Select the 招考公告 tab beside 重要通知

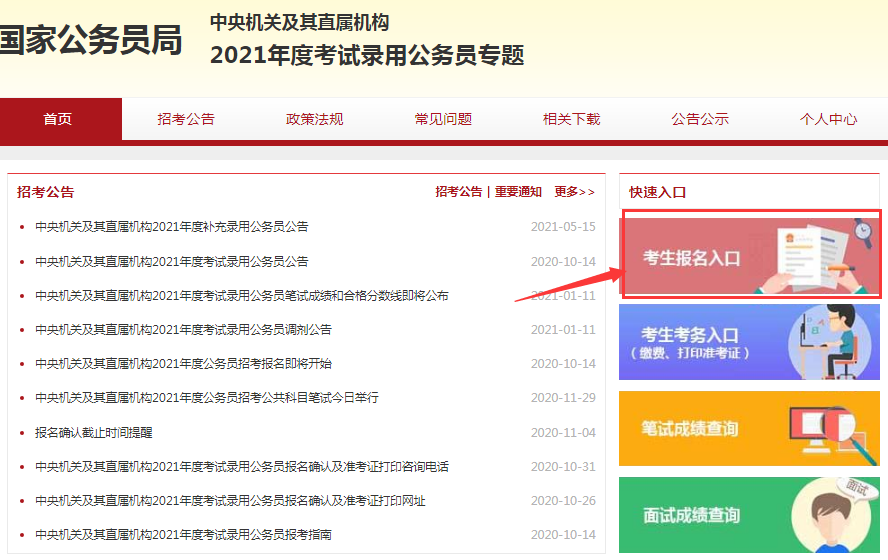(458, 192)
